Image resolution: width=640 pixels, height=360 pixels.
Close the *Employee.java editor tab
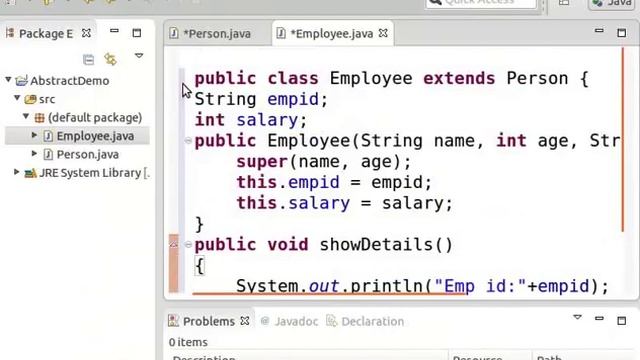(x=383, y=33)
